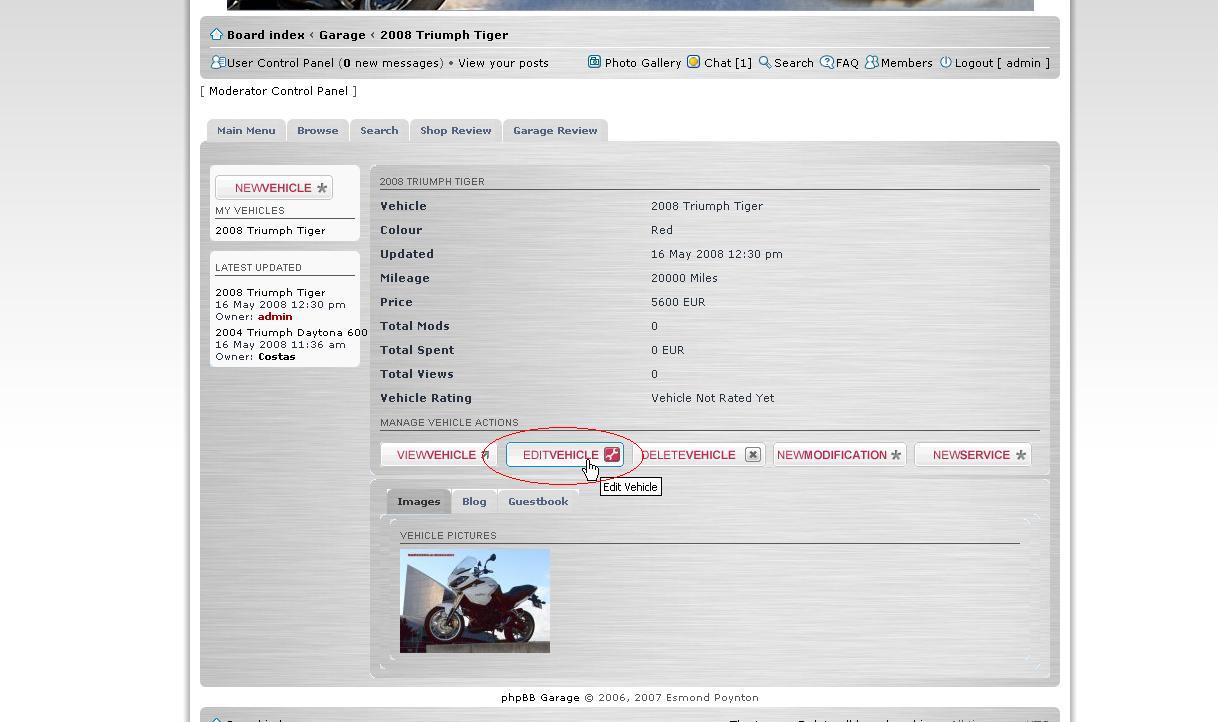Click the Chat smiley icon

pos(693,62)
